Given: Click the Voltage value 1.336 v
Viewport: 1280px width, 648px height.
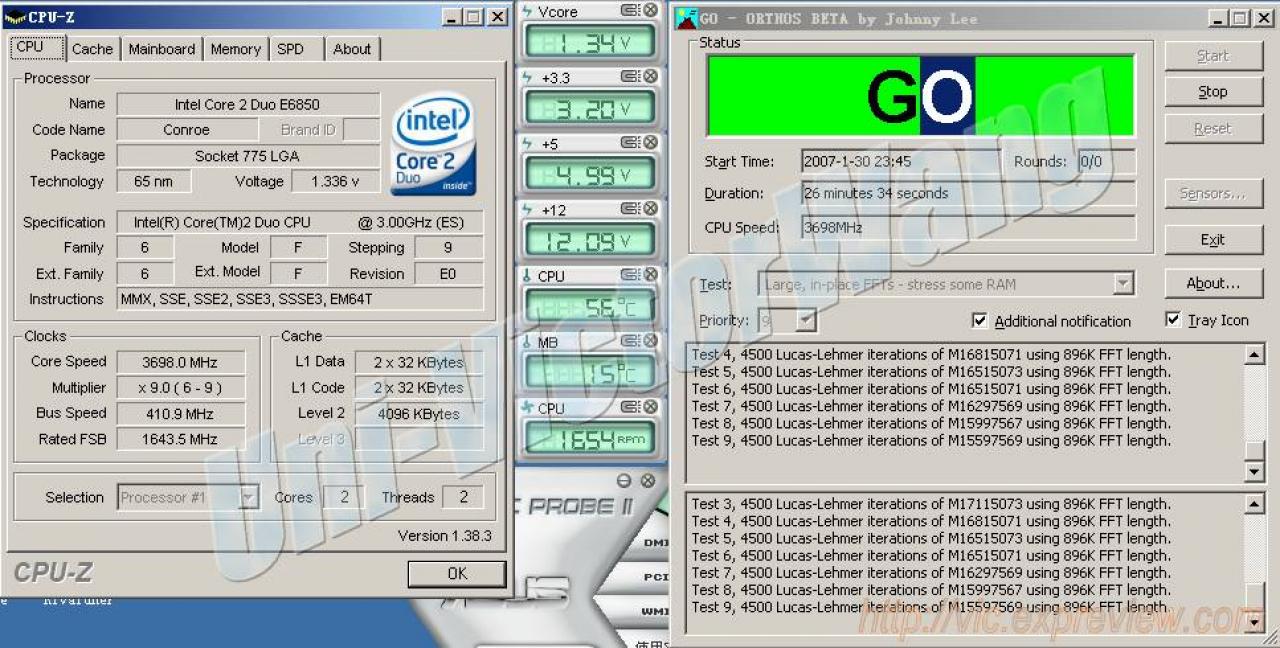Looking at the screenshot, I should (335, 181).
